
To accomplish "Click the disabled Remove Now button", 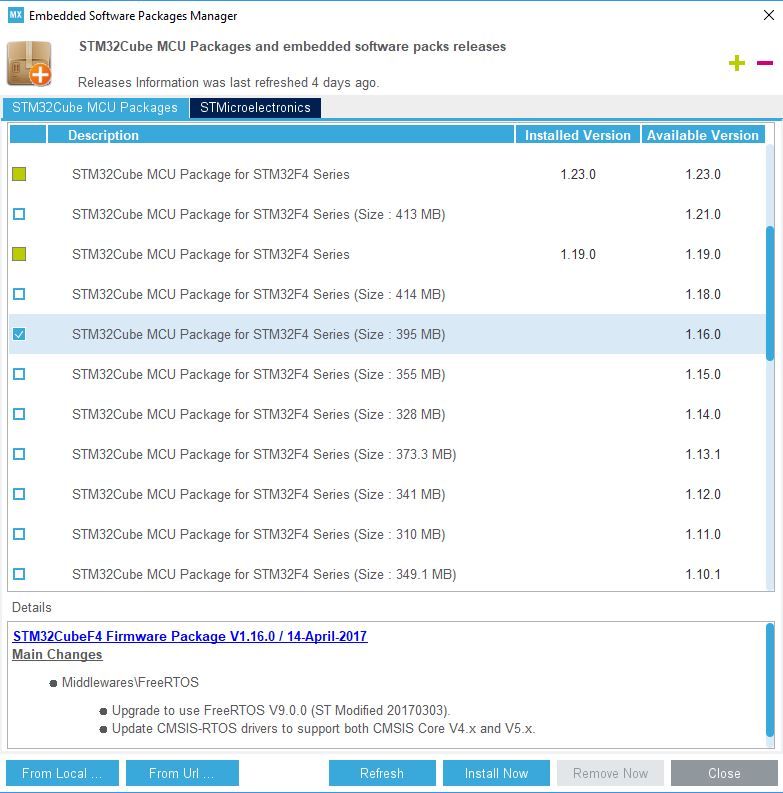I will (610, 773).
